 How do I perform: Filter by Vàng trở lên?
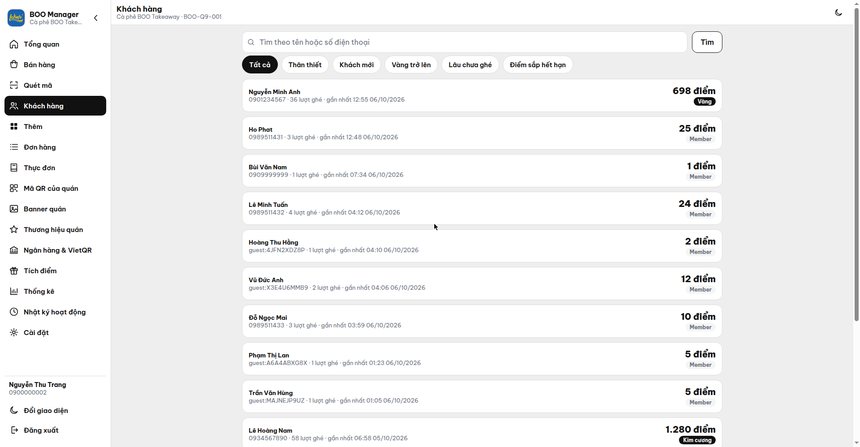tap(411, 65)
